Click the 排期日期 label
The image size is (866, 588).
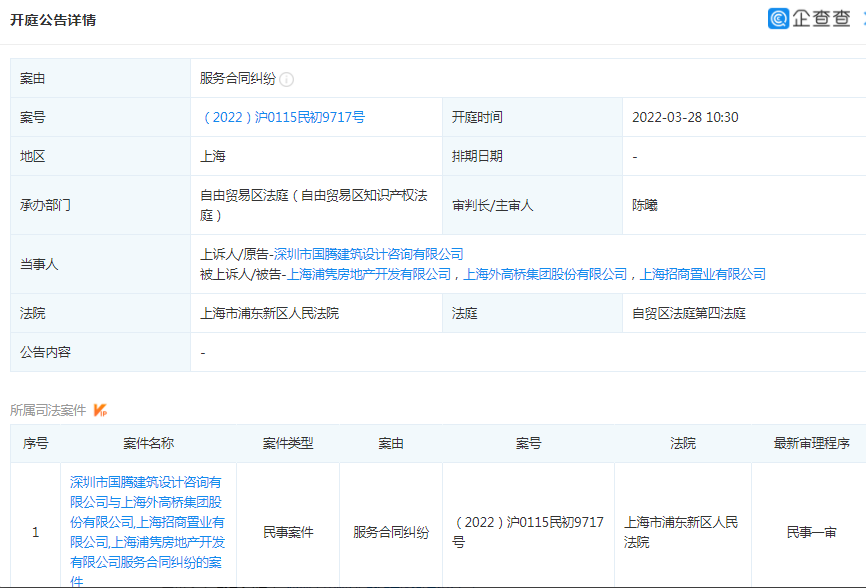(x=477, y=156)
